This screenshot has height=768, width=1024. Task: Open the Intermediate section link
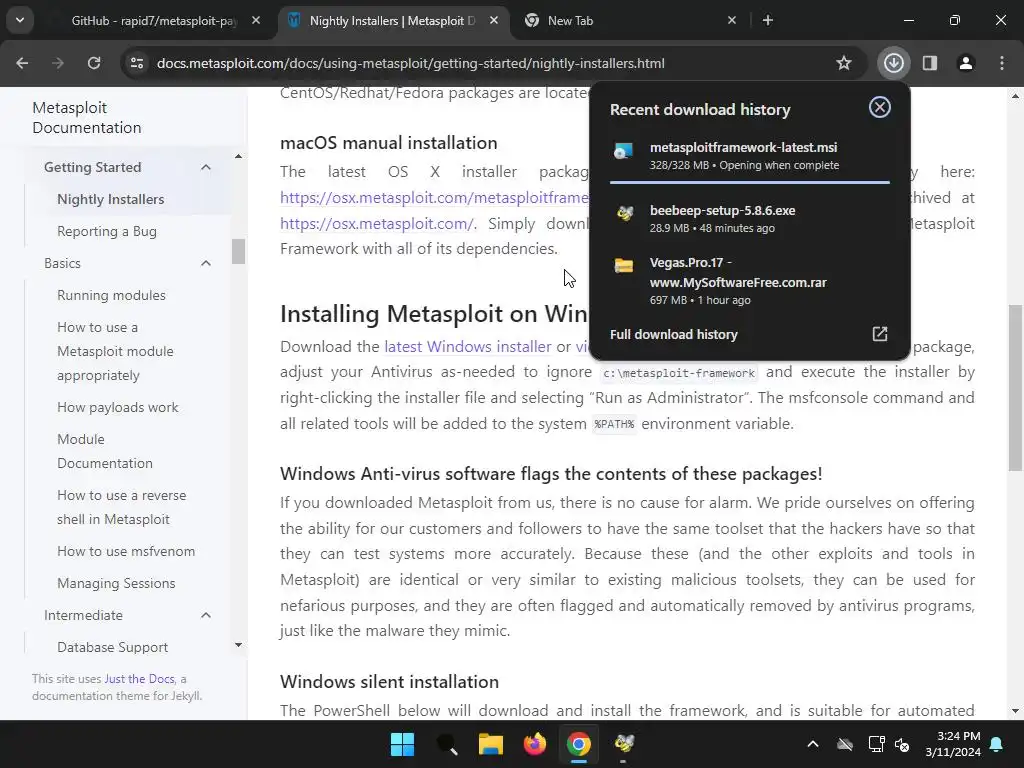click(x=83, y=615)
